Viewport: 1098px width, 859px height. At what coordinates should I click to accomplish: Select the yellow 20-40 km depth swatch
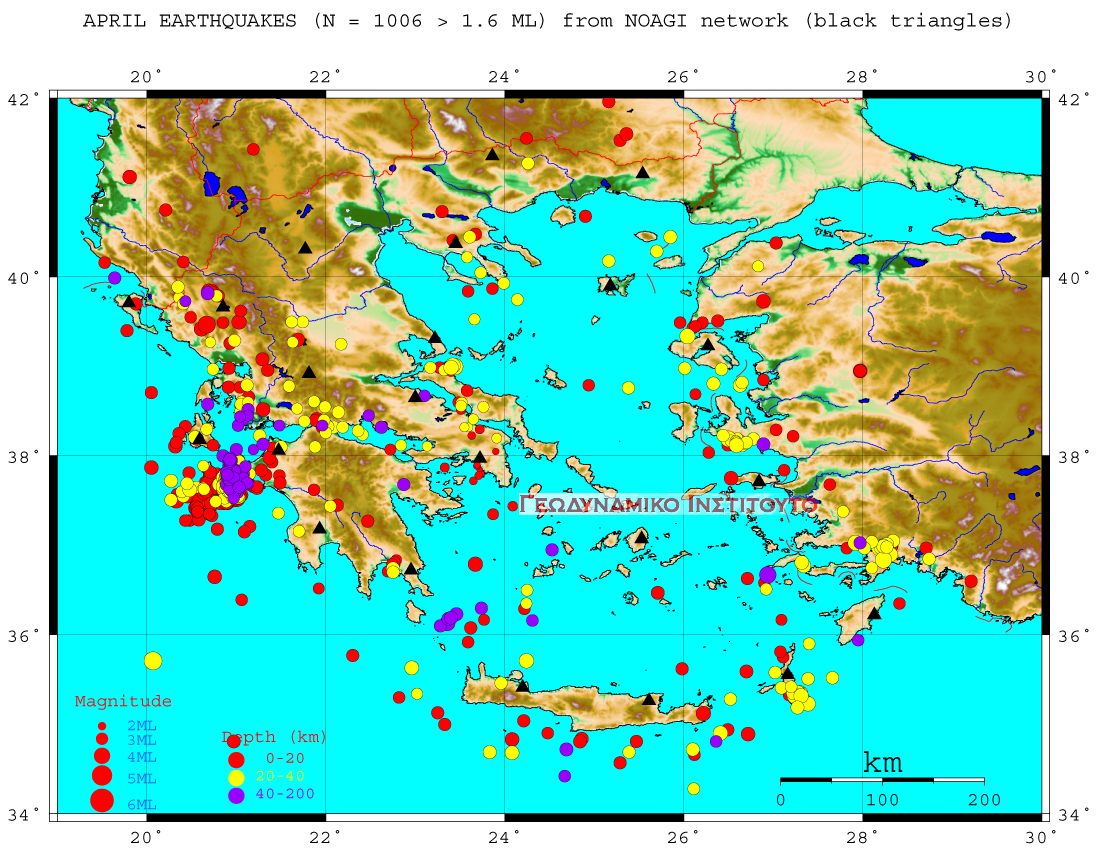click(236, 778)
